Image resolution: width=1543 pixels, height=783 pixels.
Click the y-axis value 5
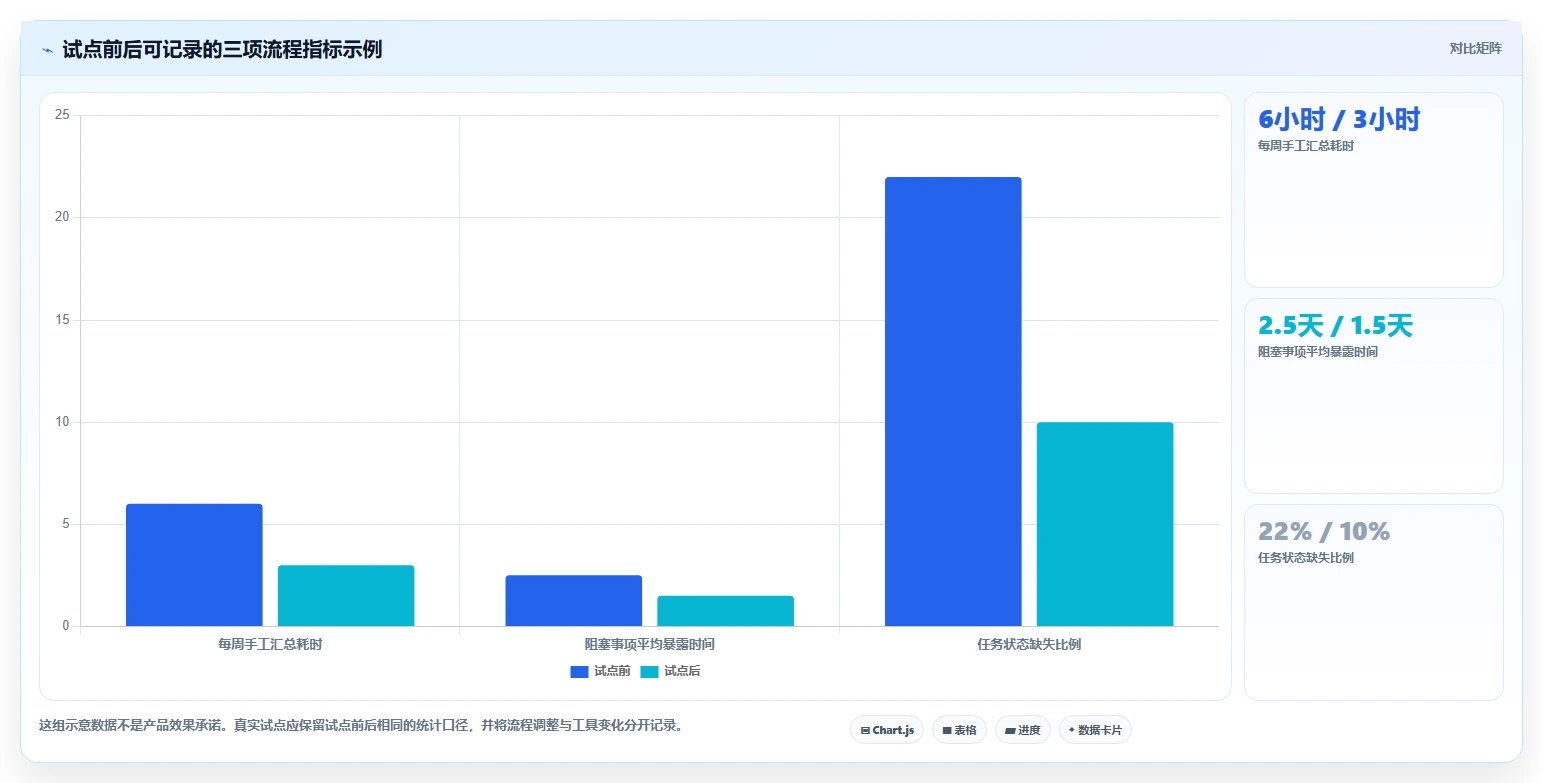[66, 524]
